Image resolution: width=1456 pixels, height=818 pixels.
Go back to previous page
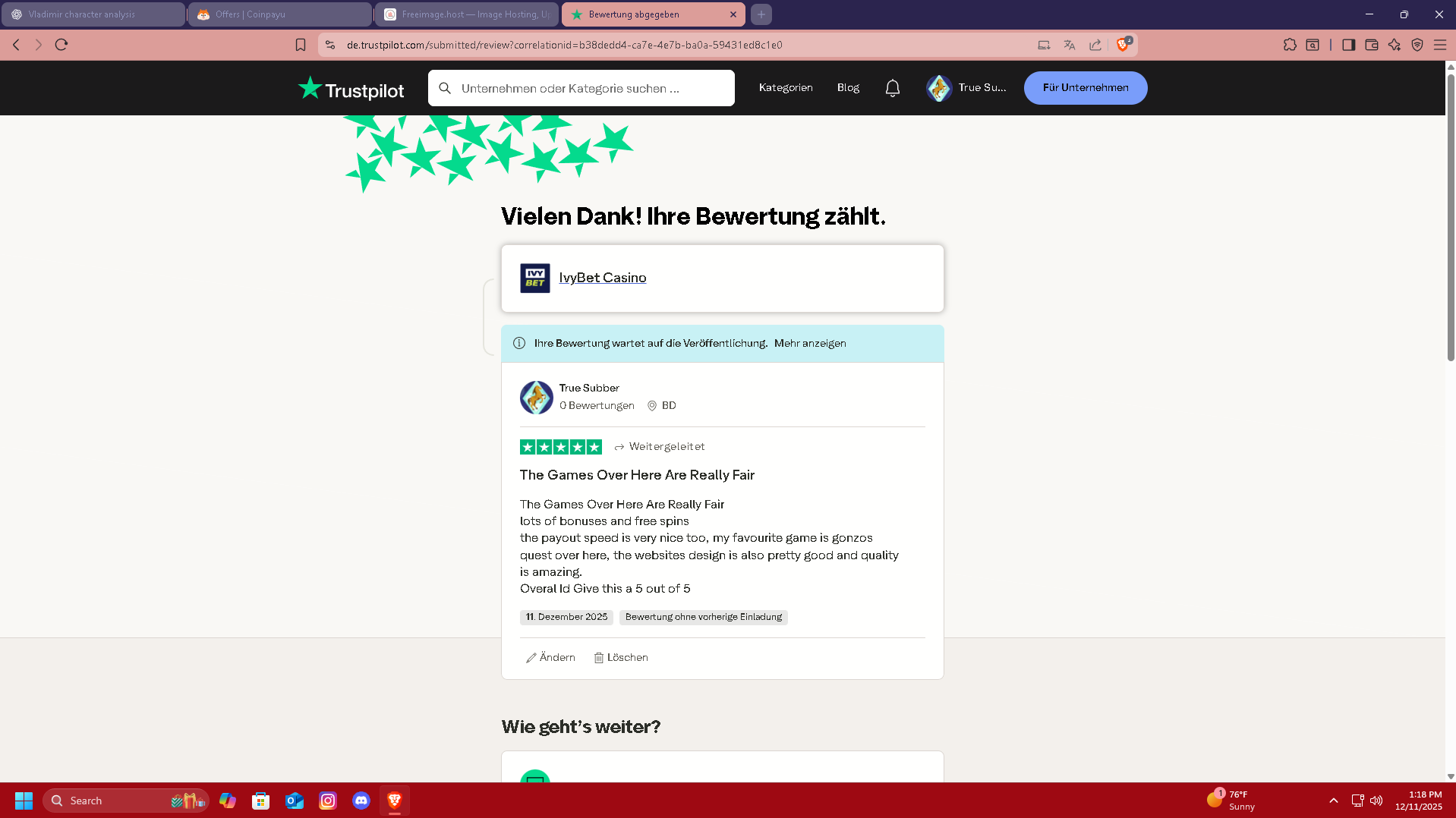click(x=16, y=45)
